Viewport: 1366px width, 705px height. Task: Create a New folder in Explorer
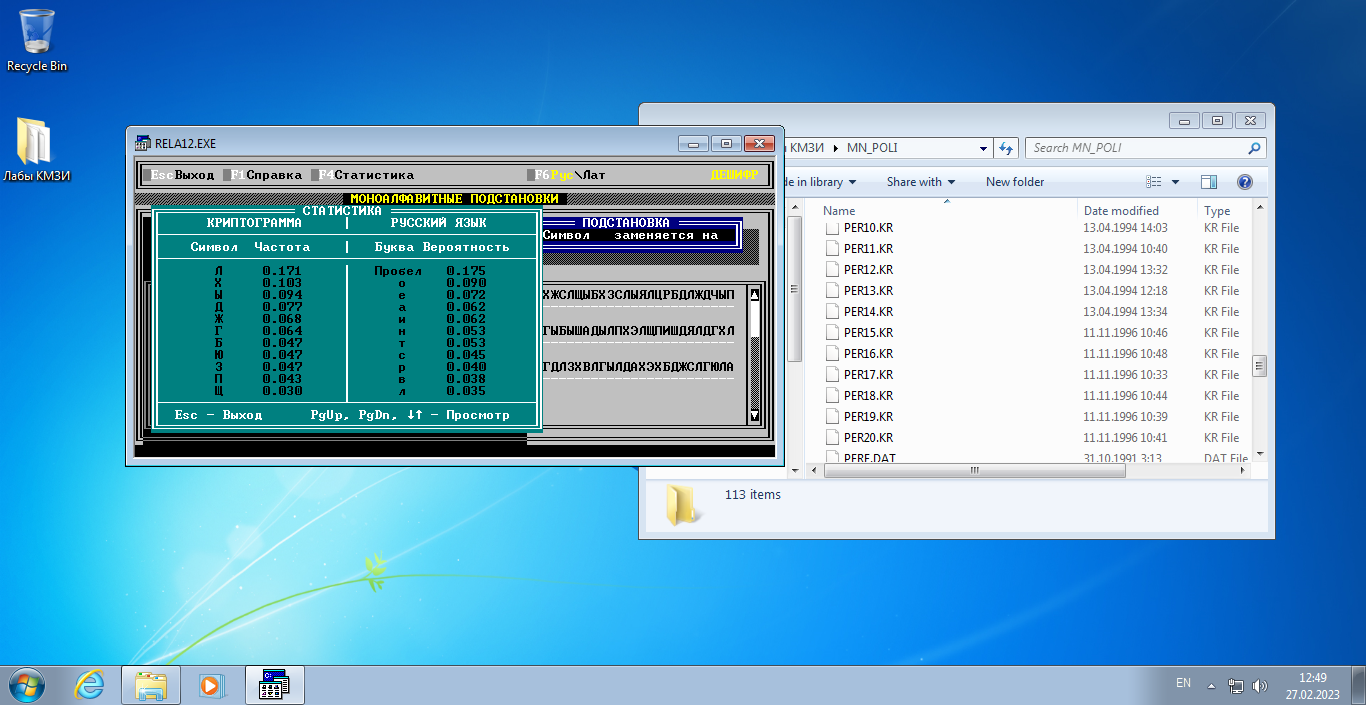coord(1015,182)
